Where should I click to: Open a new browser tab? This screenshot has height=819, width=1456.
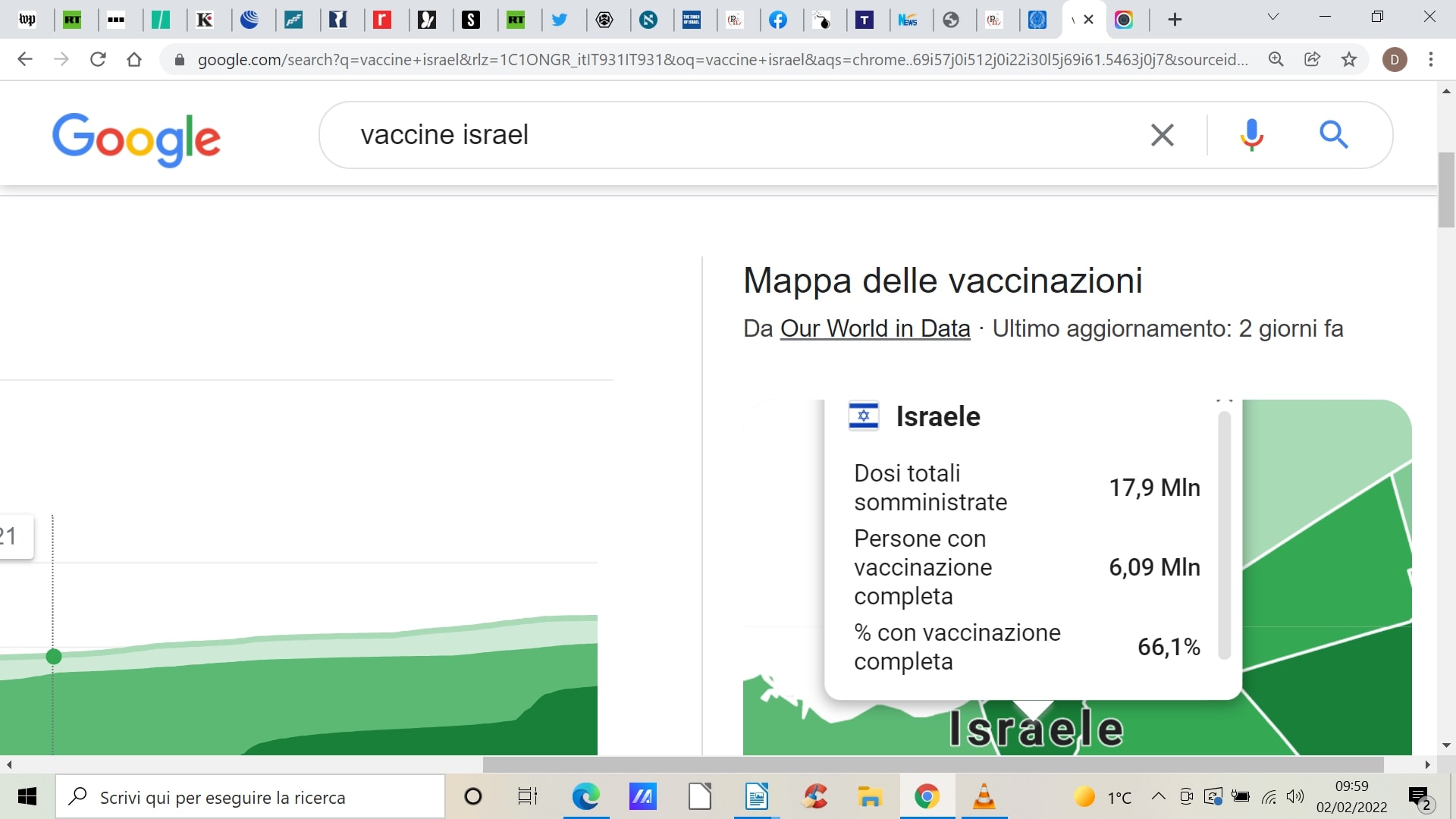[1175, 20]
